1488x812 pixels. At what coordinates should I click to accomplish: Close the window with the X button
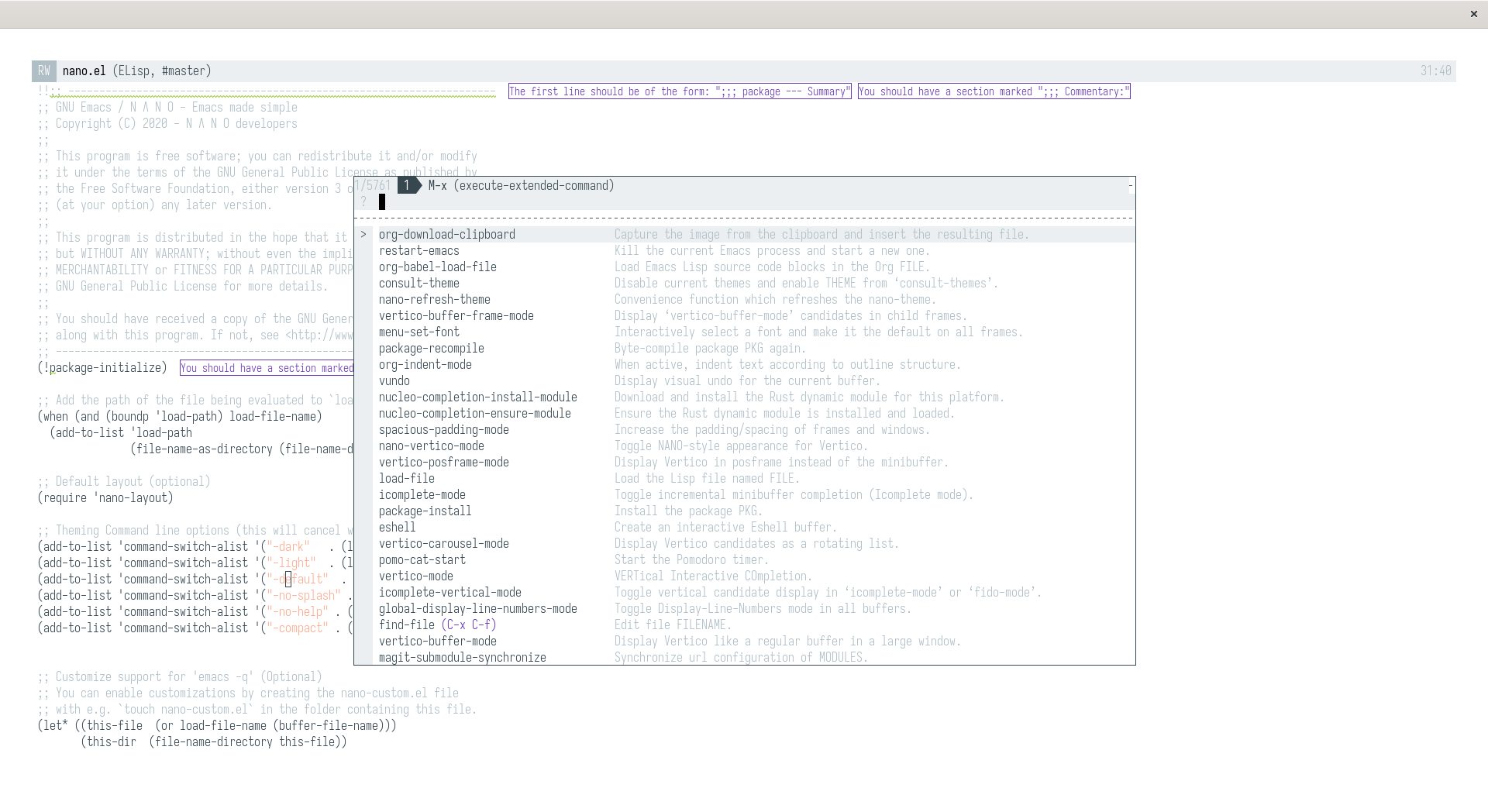1473,14
